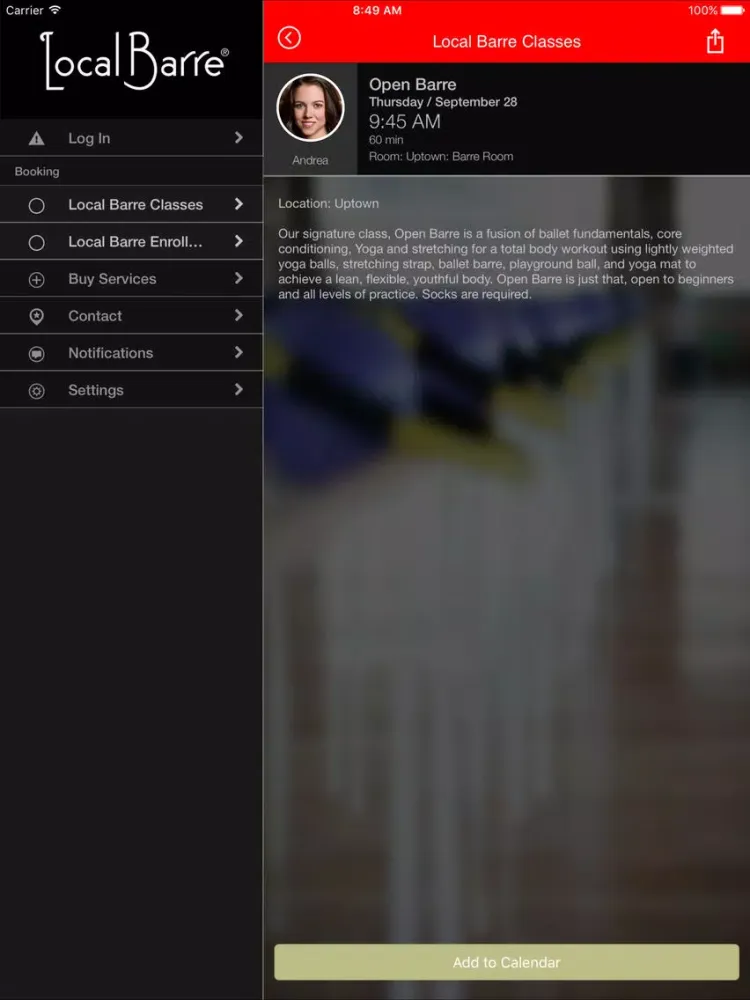Tap the Wi-Fi icon in status bar
750x1000 pixels.
(55, 10)
